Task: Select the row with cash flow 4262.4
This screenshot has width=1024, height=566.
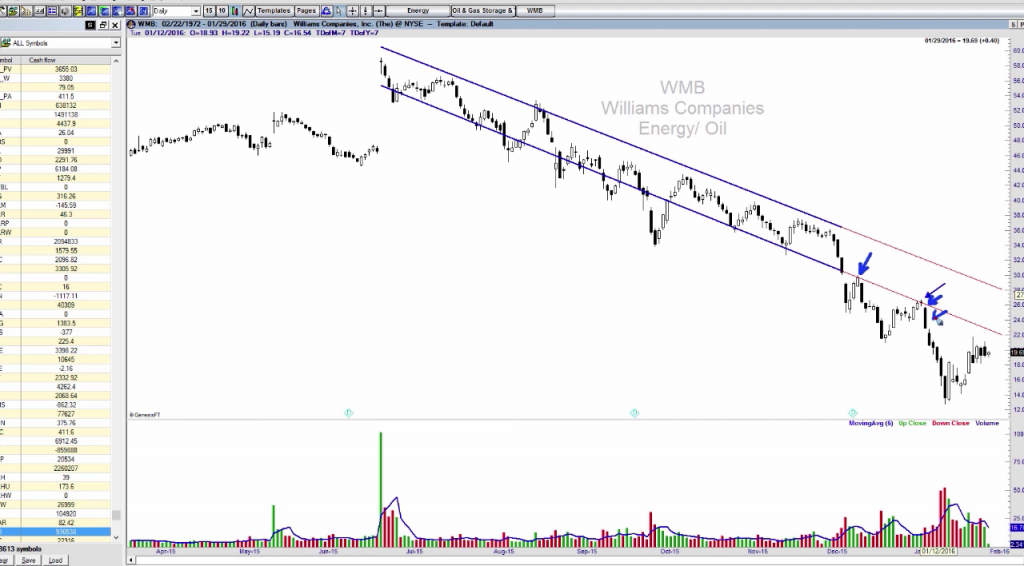Action: [x=56, y=386]
